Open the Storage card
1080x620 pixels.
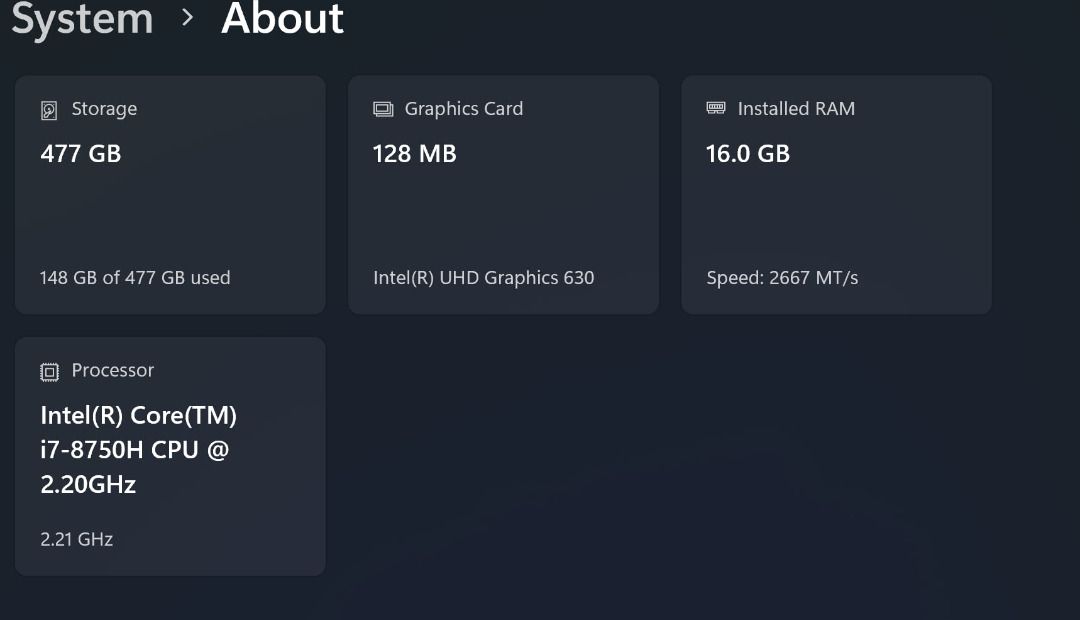pos(170,195)
